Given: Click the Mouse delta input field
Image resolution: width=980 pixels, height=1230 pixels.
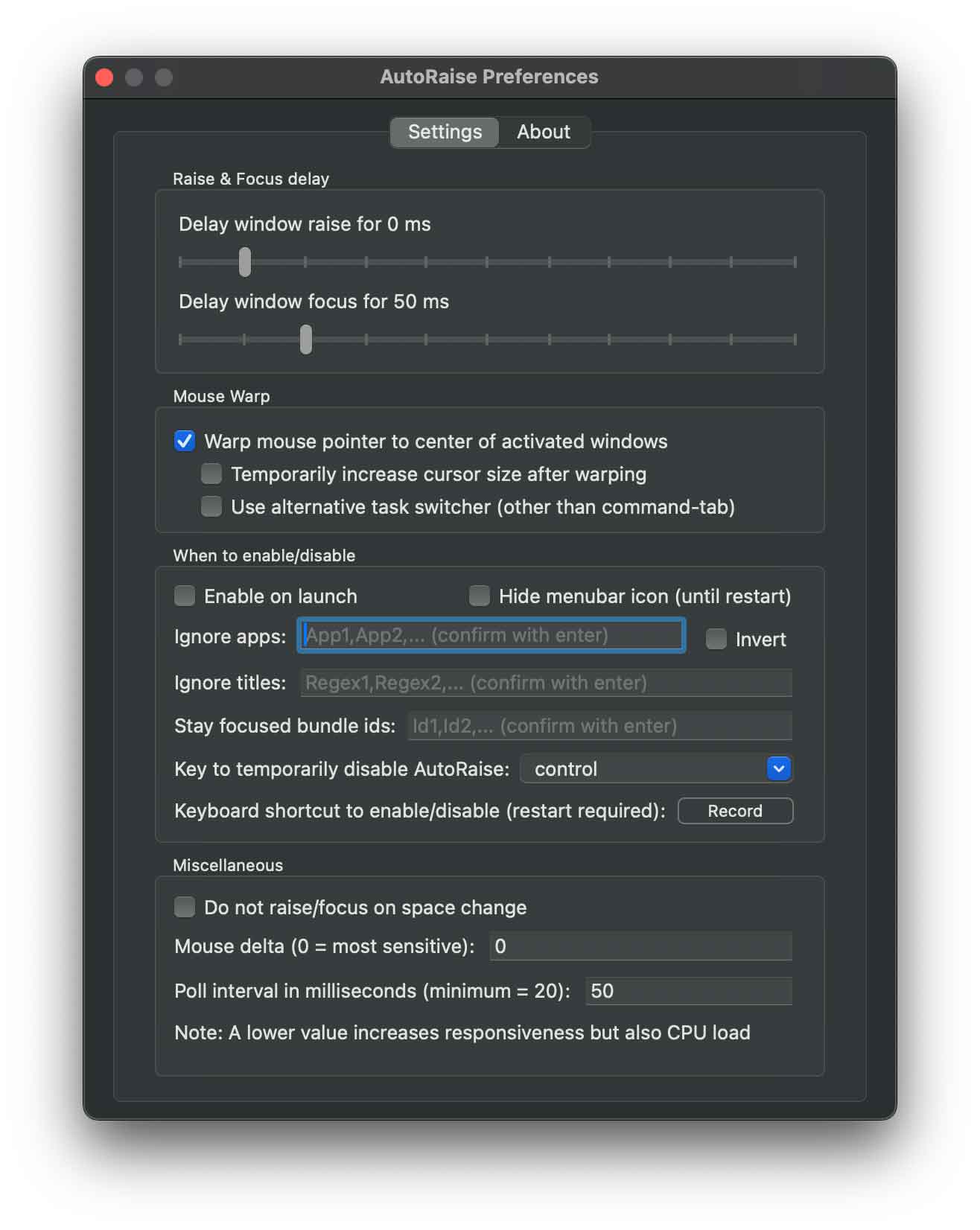Looking at the screenshot, I should pyautogui.click(x=640, y=946).
